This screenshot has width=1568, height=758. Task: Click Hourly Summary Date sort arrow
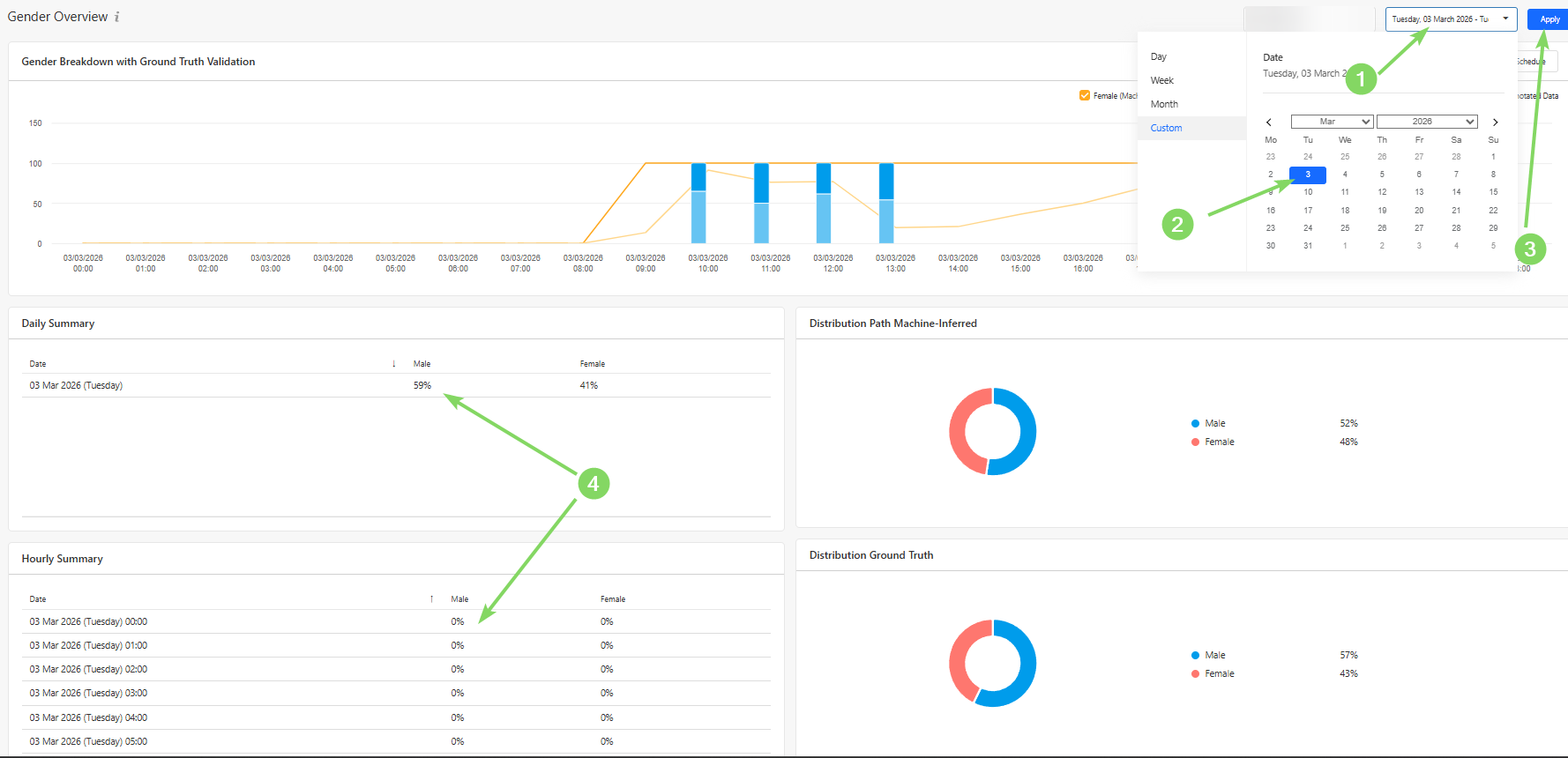(x=431, y=599)
